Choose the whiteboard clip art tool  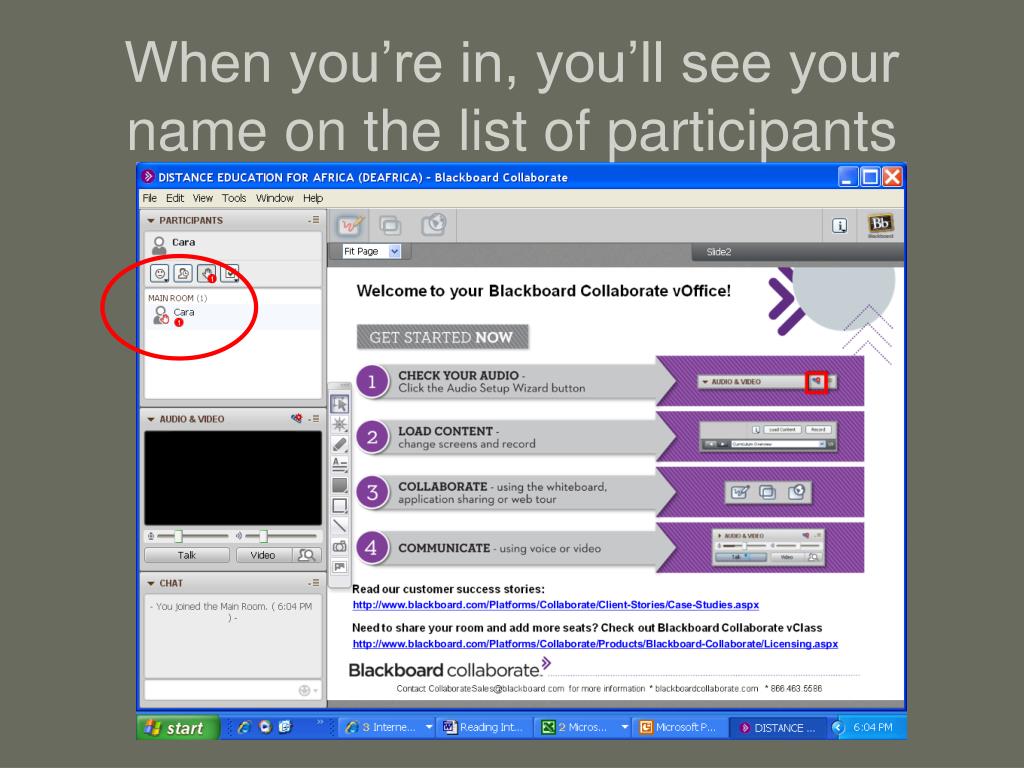(340, 567)
